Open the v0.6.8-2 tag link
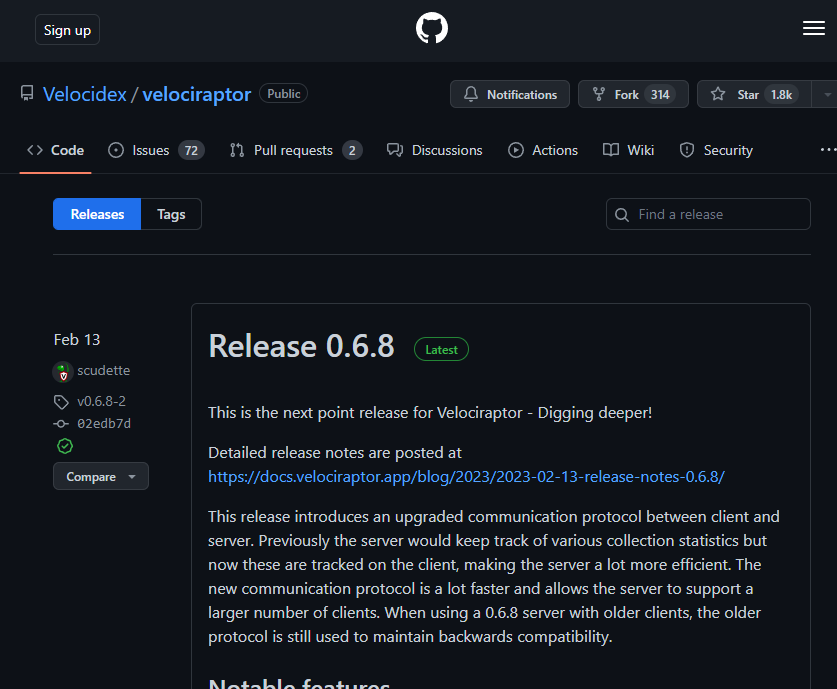837x689 pixels. click(101, 401)
